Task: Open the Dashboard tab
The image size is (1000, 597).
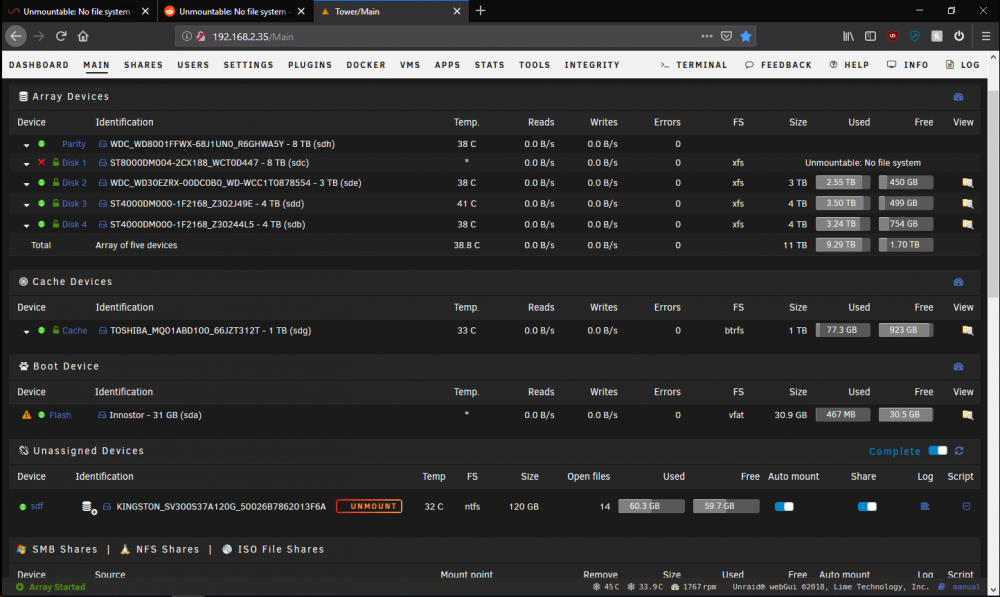Action: (x=39, y=65)
